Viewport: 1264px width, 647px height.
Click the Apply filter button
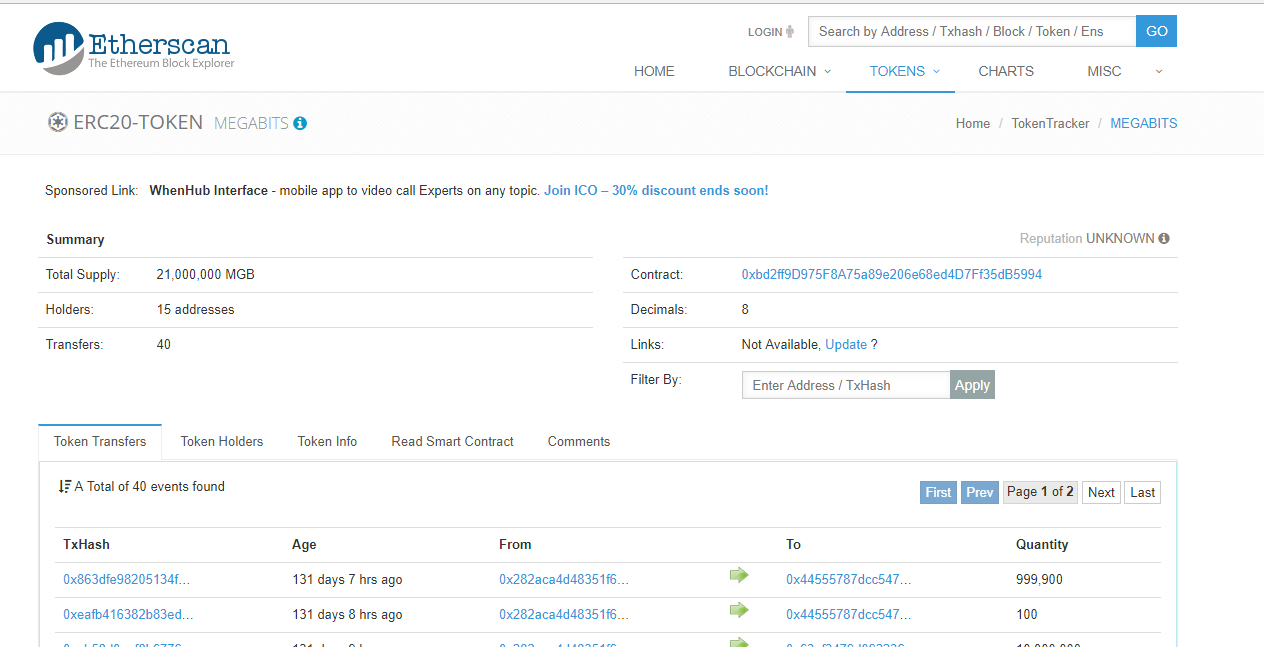point(972,385)
